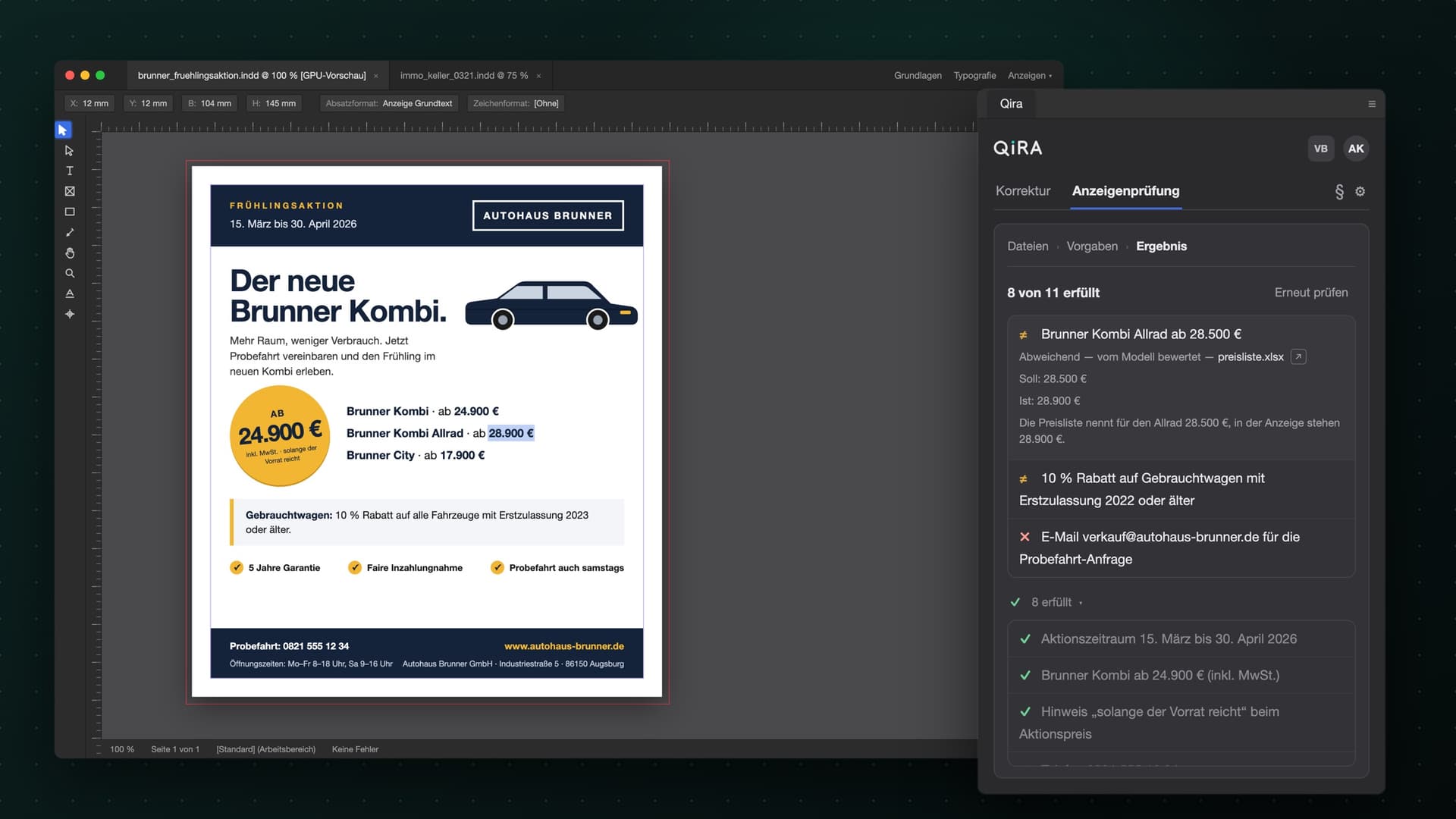This screenshot has width=1456, height=819.
Task: Choose the Typografie workspace
Action: click(x=975, y=76)
